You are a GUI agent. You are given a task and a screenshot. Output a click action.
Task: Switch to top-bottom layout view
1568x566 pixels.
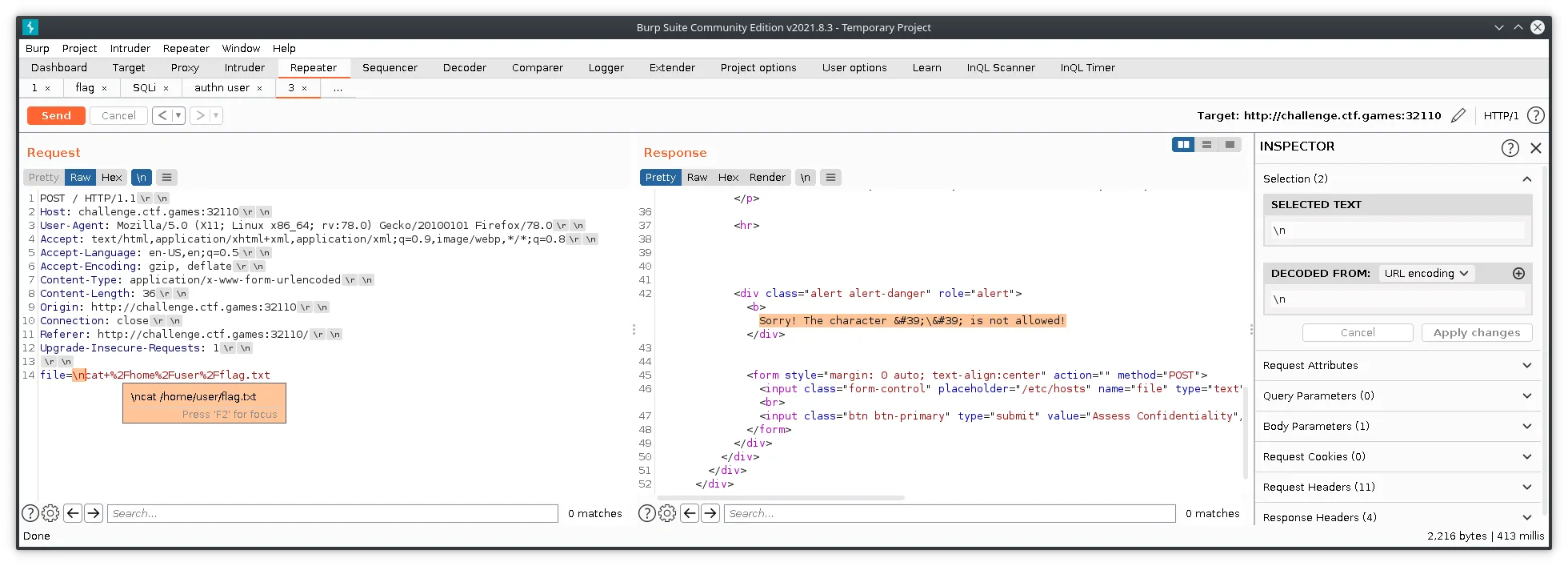[1206, 144]
